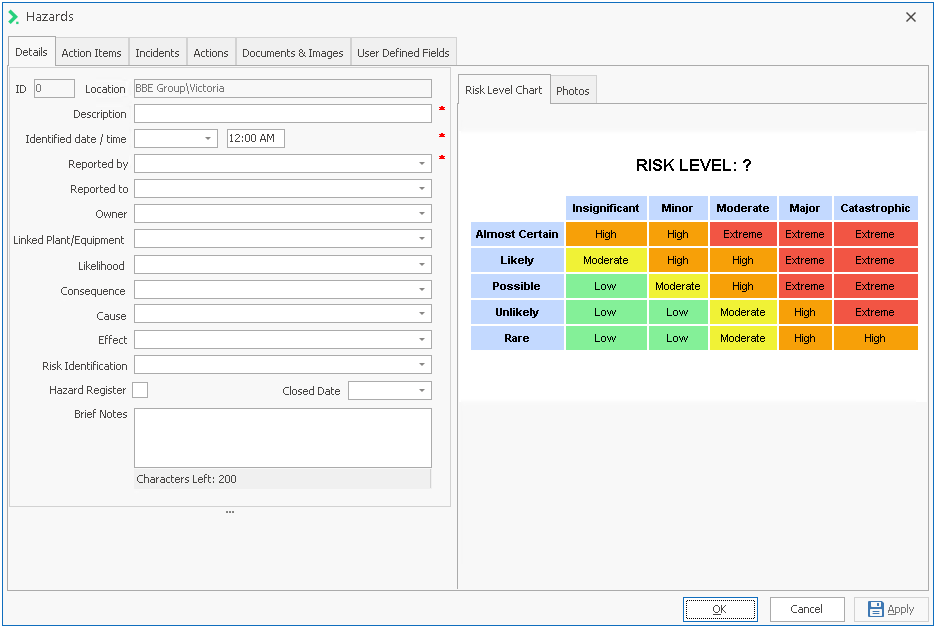Click the Apply button
This screenshot has width=937, height=627.
click(891, 609)
